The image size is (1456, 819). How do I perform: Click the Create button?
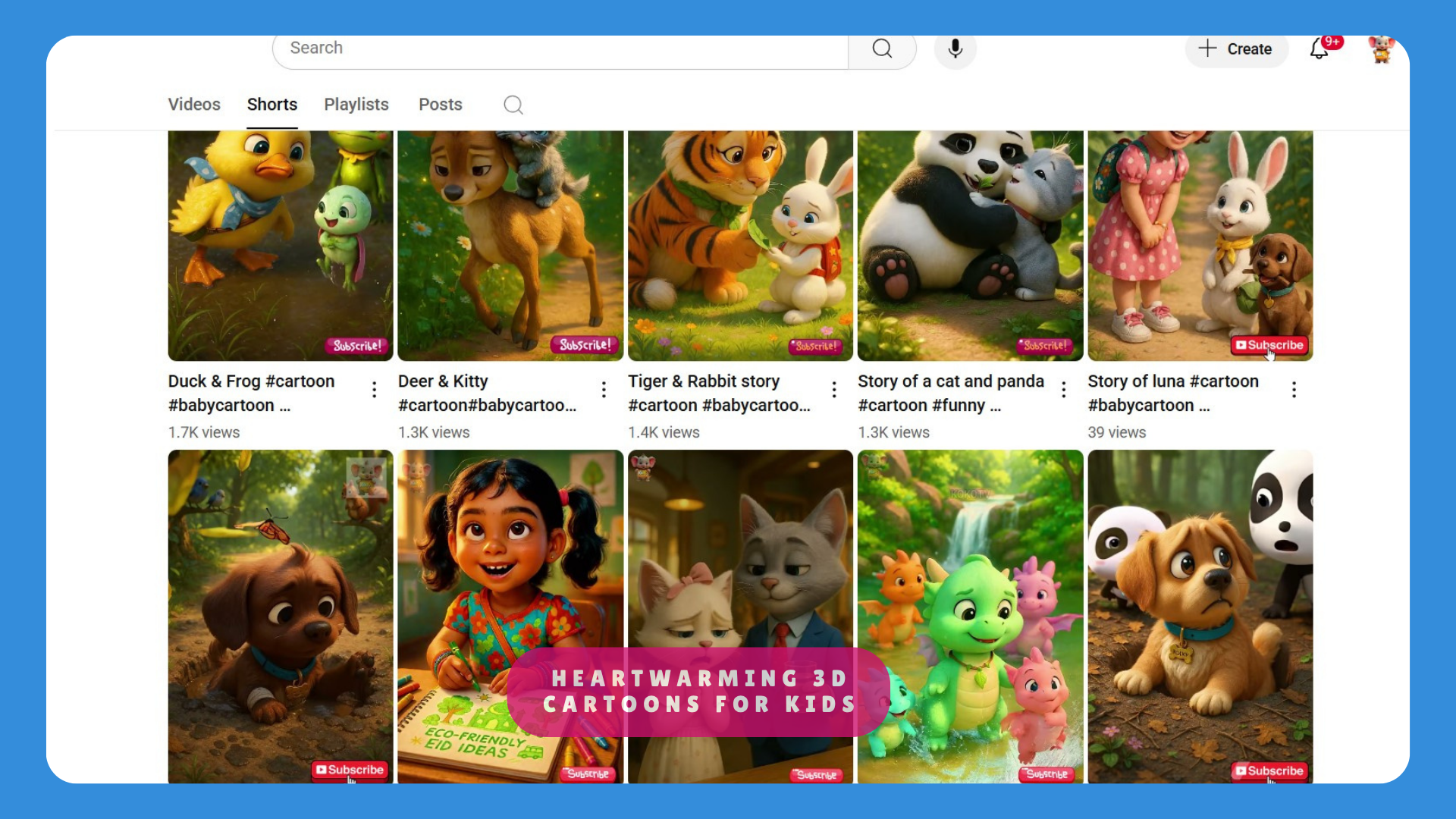coord(1236,49)
